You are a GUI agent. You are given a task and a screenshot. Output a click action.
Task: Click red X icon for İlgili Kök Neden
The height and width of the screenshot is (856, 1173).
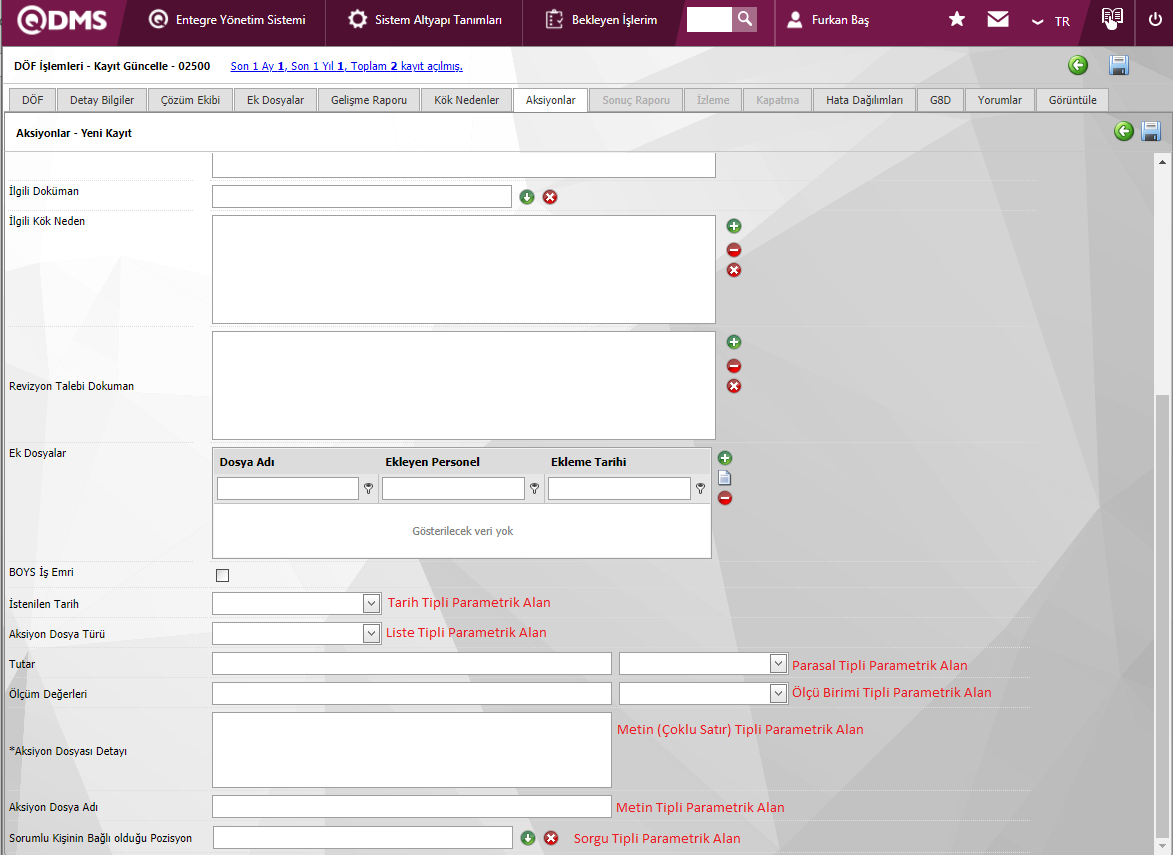pos(734,270)
